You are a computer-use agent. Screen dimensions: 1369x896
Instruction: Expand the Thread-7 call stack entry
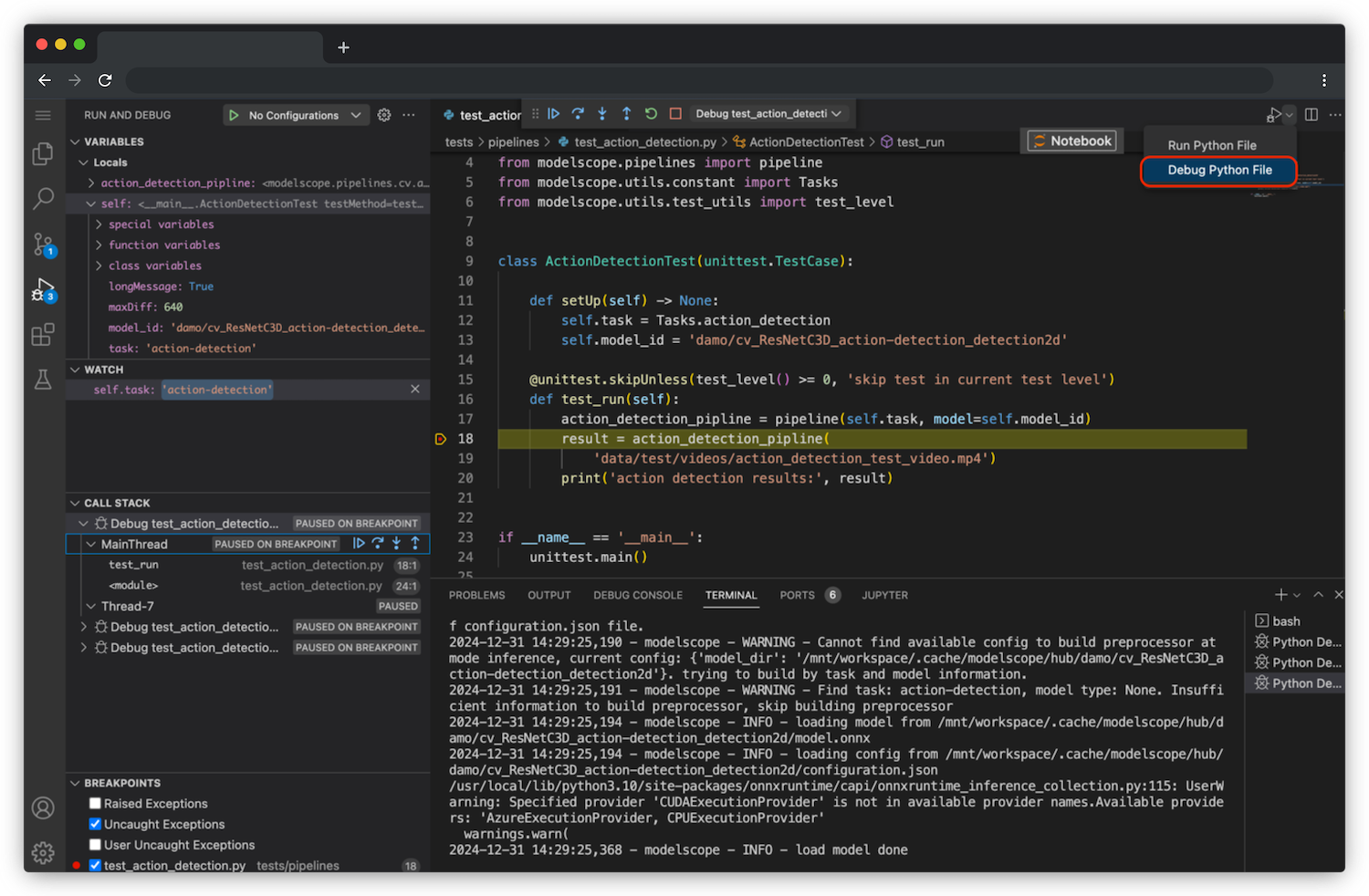pyautogui.click(x=91, y=605)
